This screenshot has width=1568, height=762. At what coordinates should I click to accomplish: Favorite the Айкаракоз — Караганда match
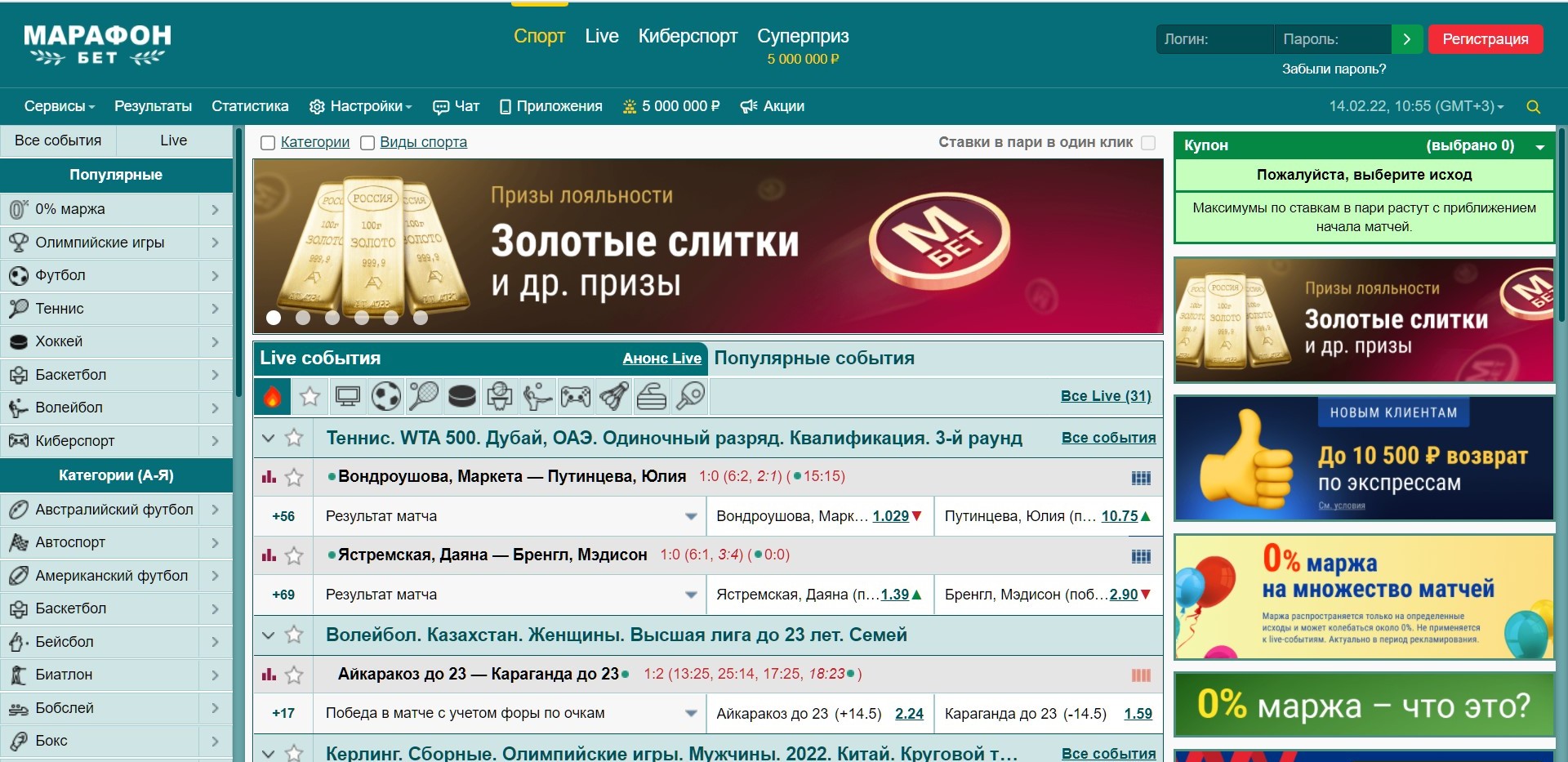pyautogui.click(x=294, y=675)
